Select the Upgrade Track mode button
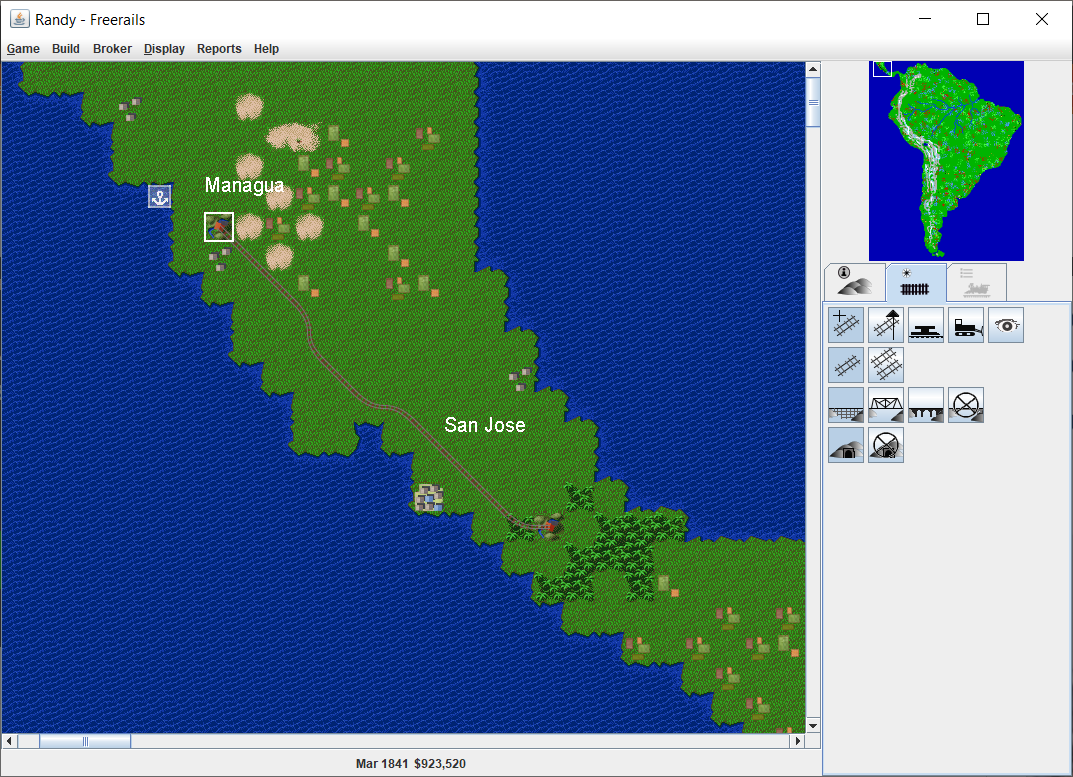The image size is (1073, 777). point(886,325)
